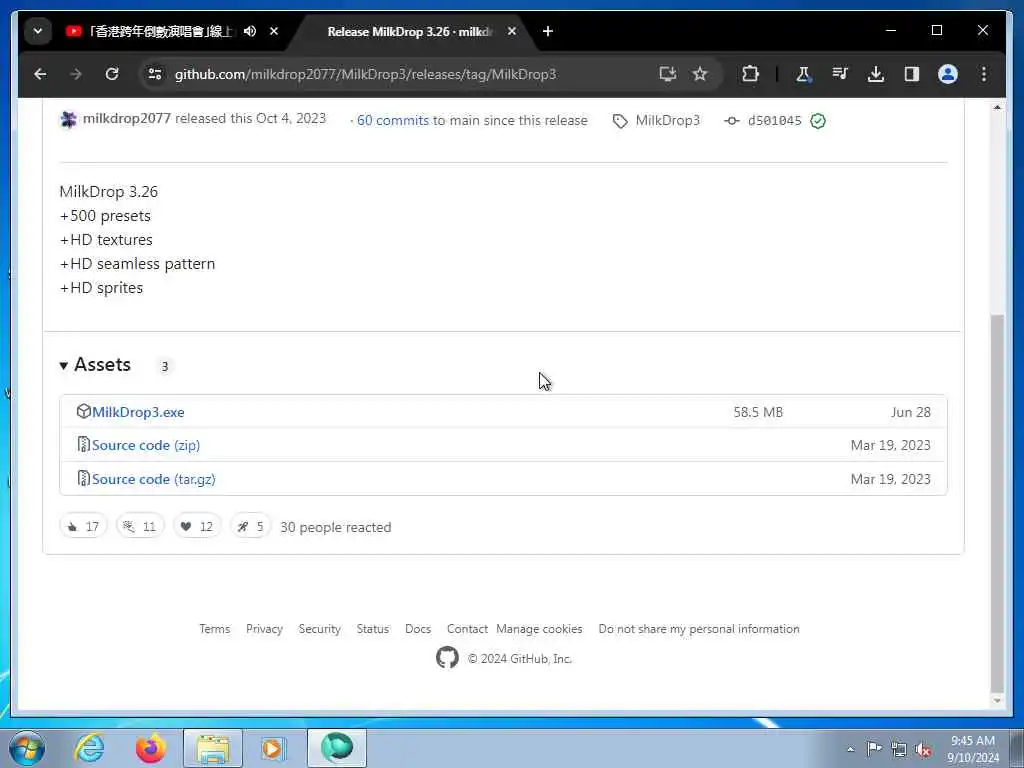View site information icon in address bar

155,74
